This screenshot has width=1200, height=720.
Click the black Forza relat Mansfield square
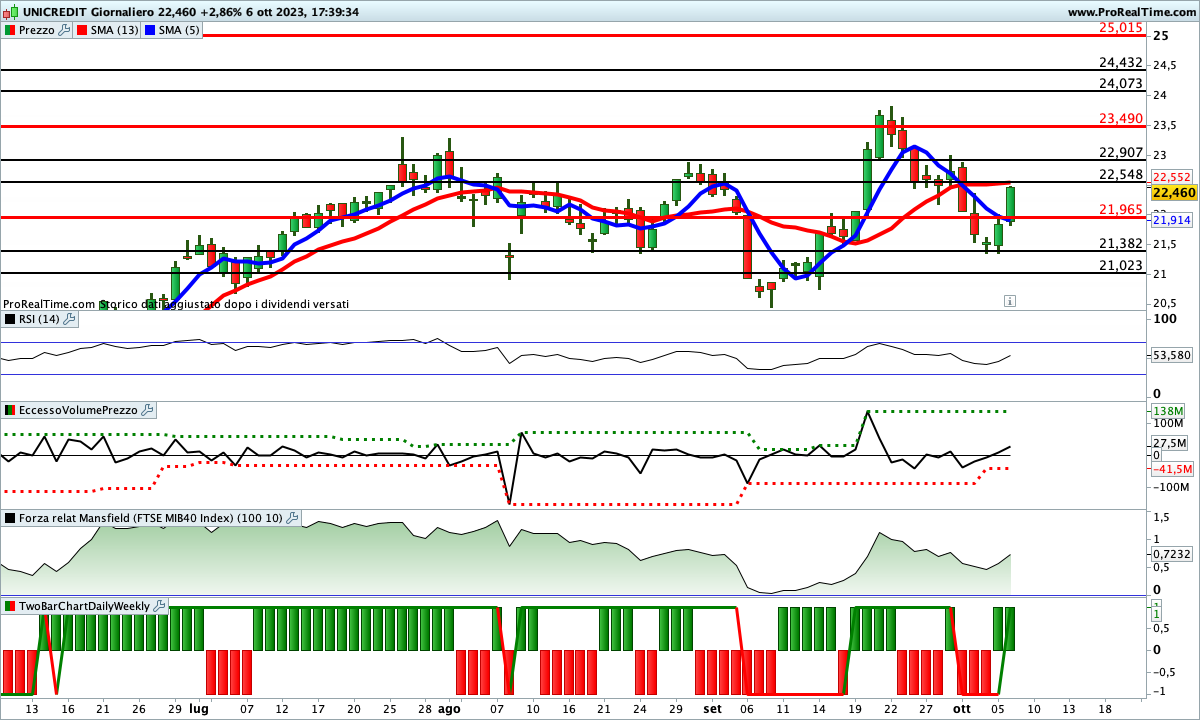tap(10, 518)
